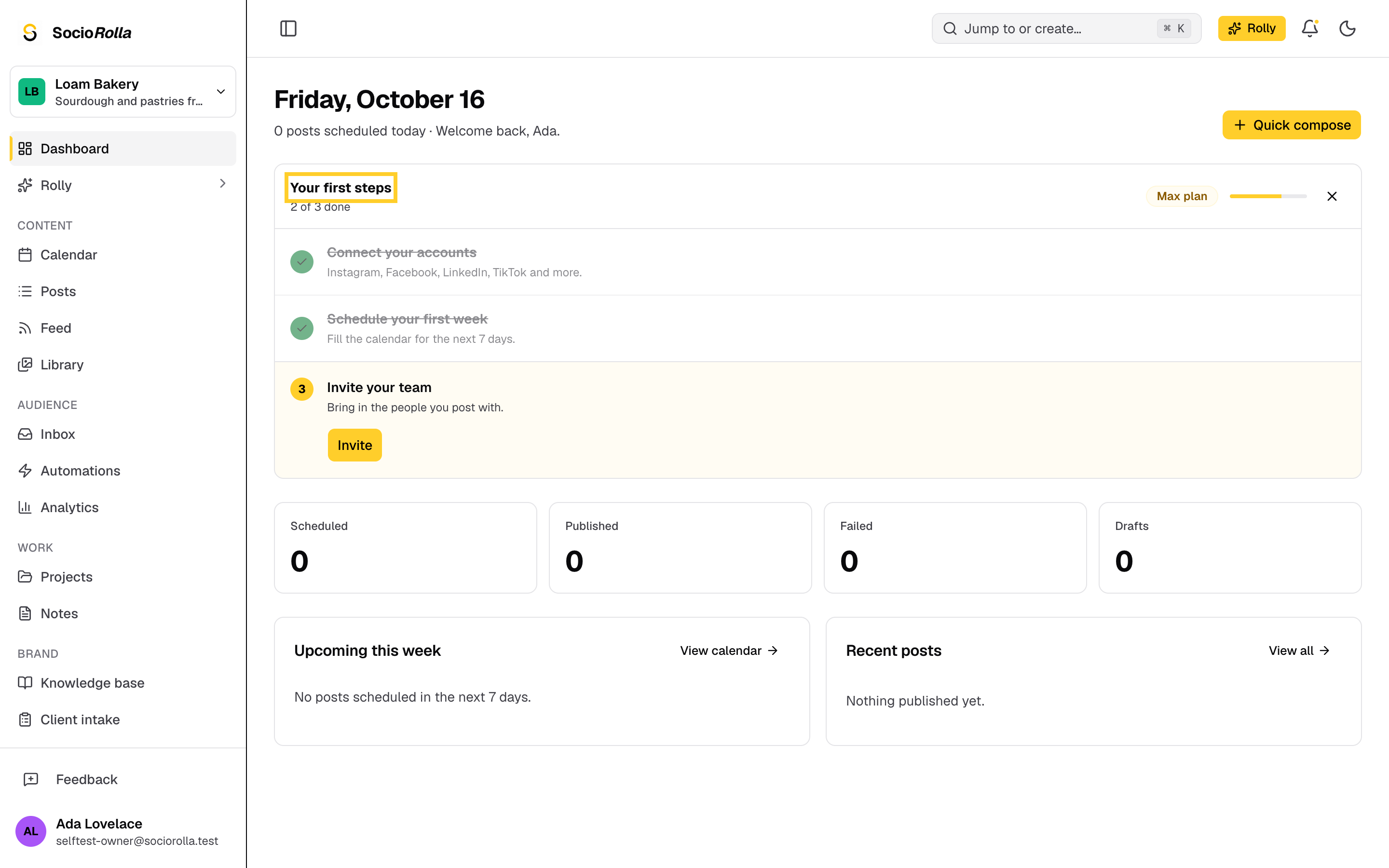
Task: Open the Inbox section
Action: coord(123,434)
